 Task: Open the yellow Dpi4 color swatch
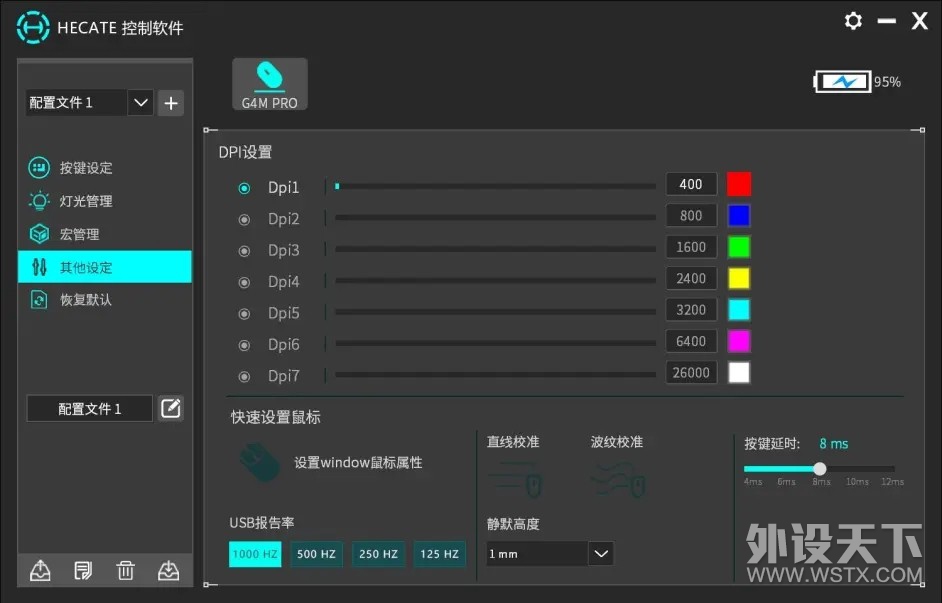tap(739, 278)
